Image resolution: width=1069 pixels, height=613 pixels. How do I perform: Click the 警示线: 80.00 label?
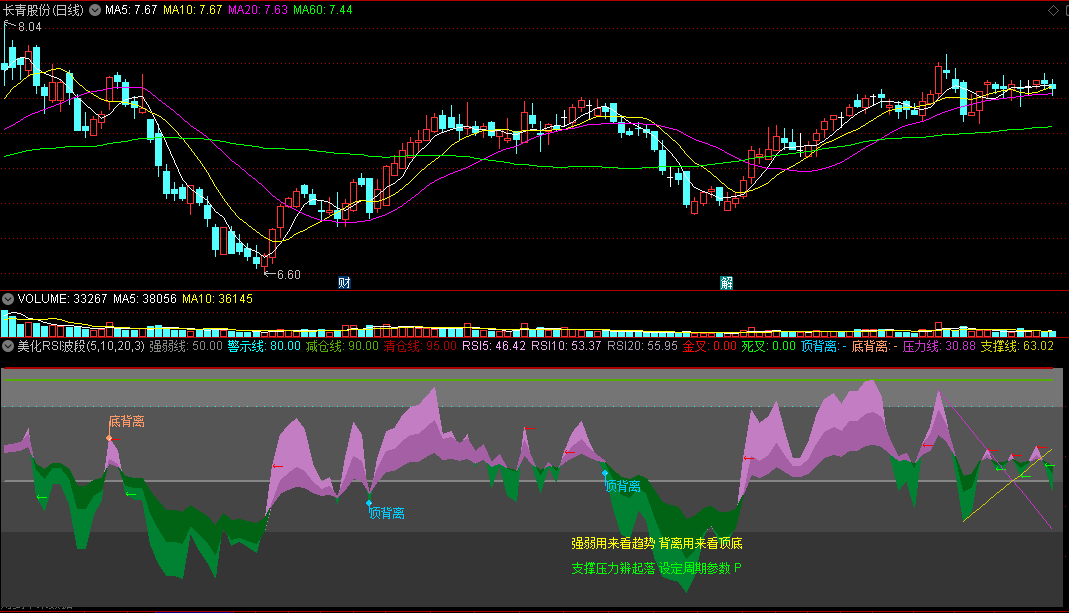[264, 346]
